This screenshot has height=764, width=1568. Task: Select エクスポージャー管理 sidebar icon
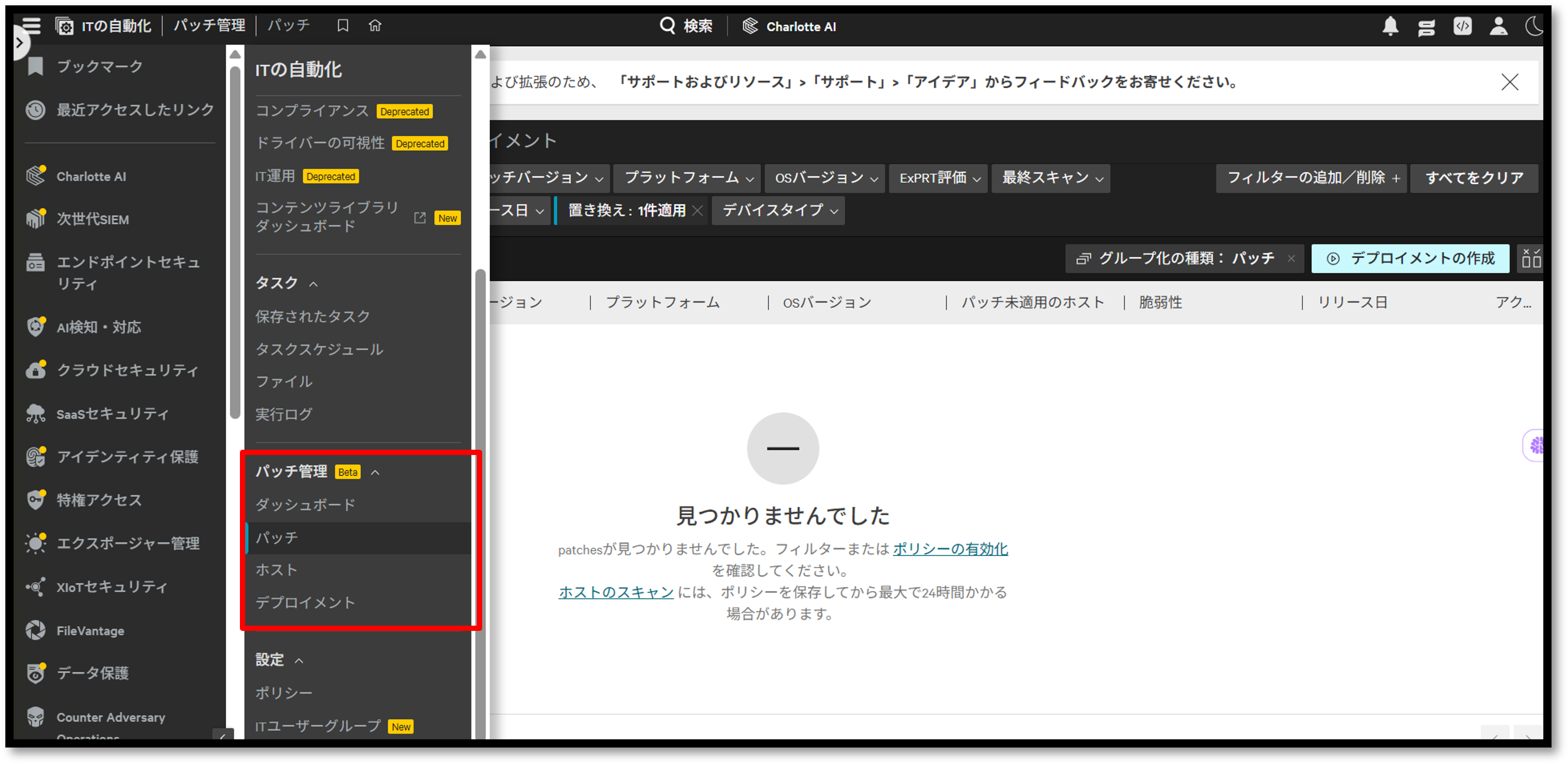point(36,543)
